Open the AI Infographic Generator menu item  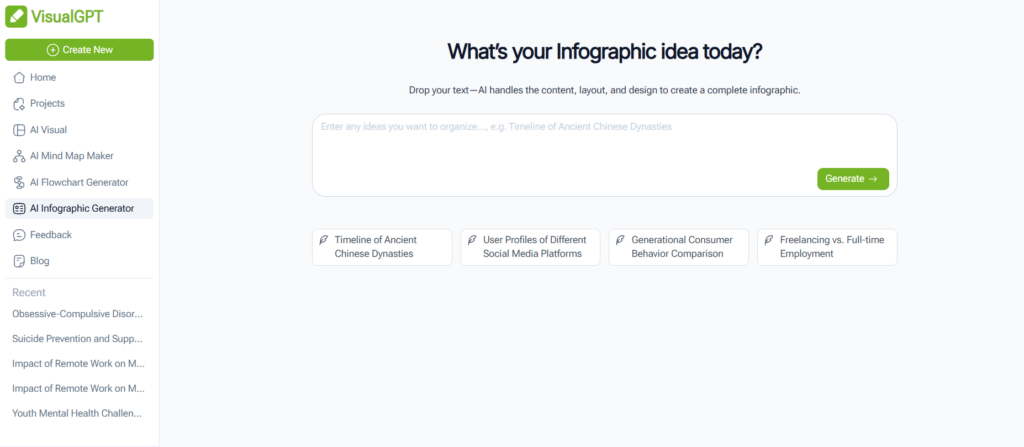click(x=80, y=208)
